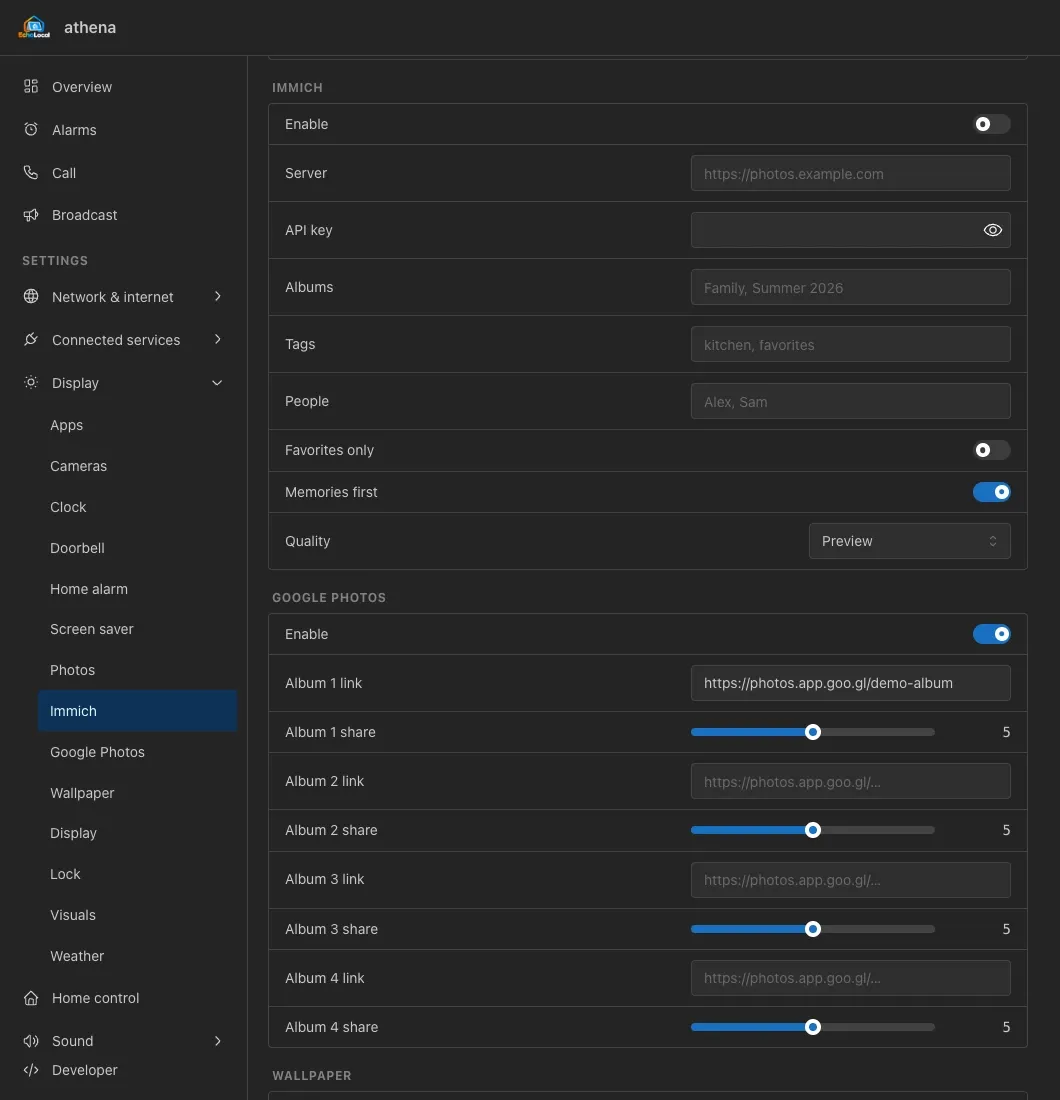This screenshot has width=1060, height=1100.
Task: Click the Tags input field
Action: coord(850,344)
